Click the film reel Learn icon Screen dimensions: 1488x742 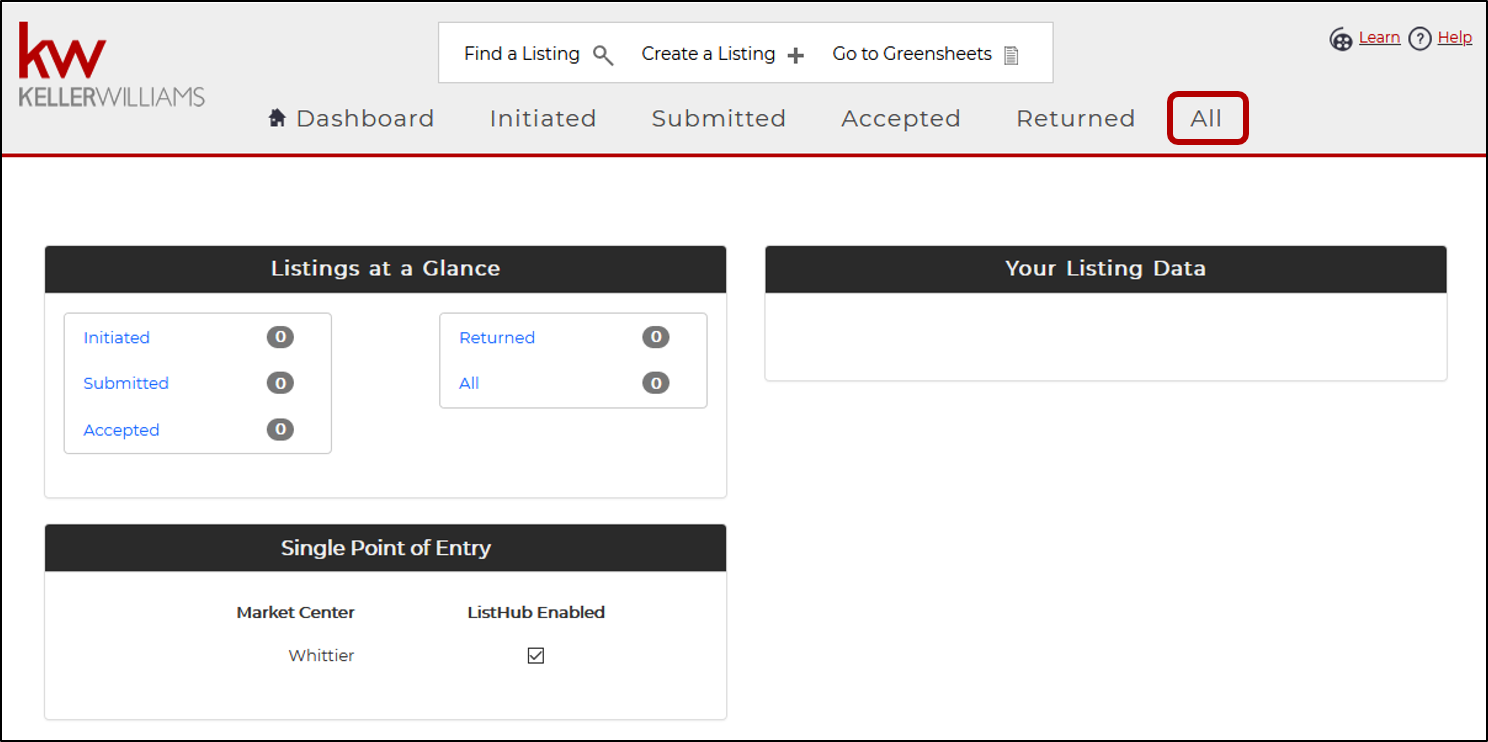pos(1340,39)
